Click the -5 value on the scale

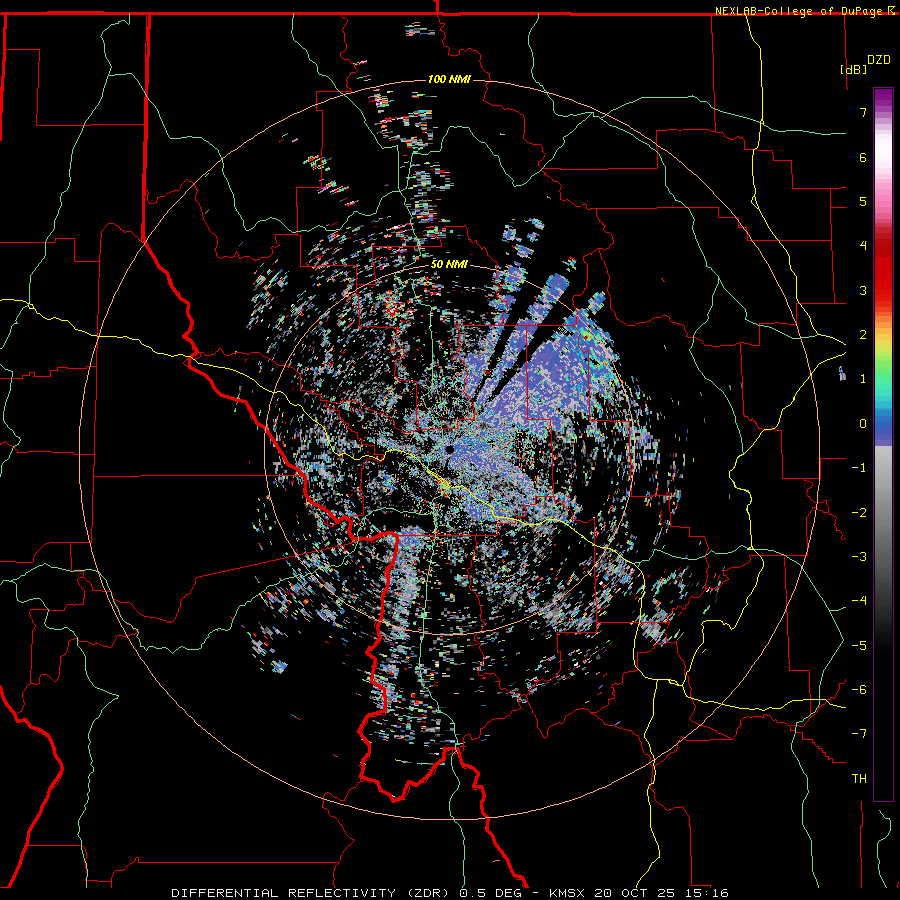tap(859, 646)
